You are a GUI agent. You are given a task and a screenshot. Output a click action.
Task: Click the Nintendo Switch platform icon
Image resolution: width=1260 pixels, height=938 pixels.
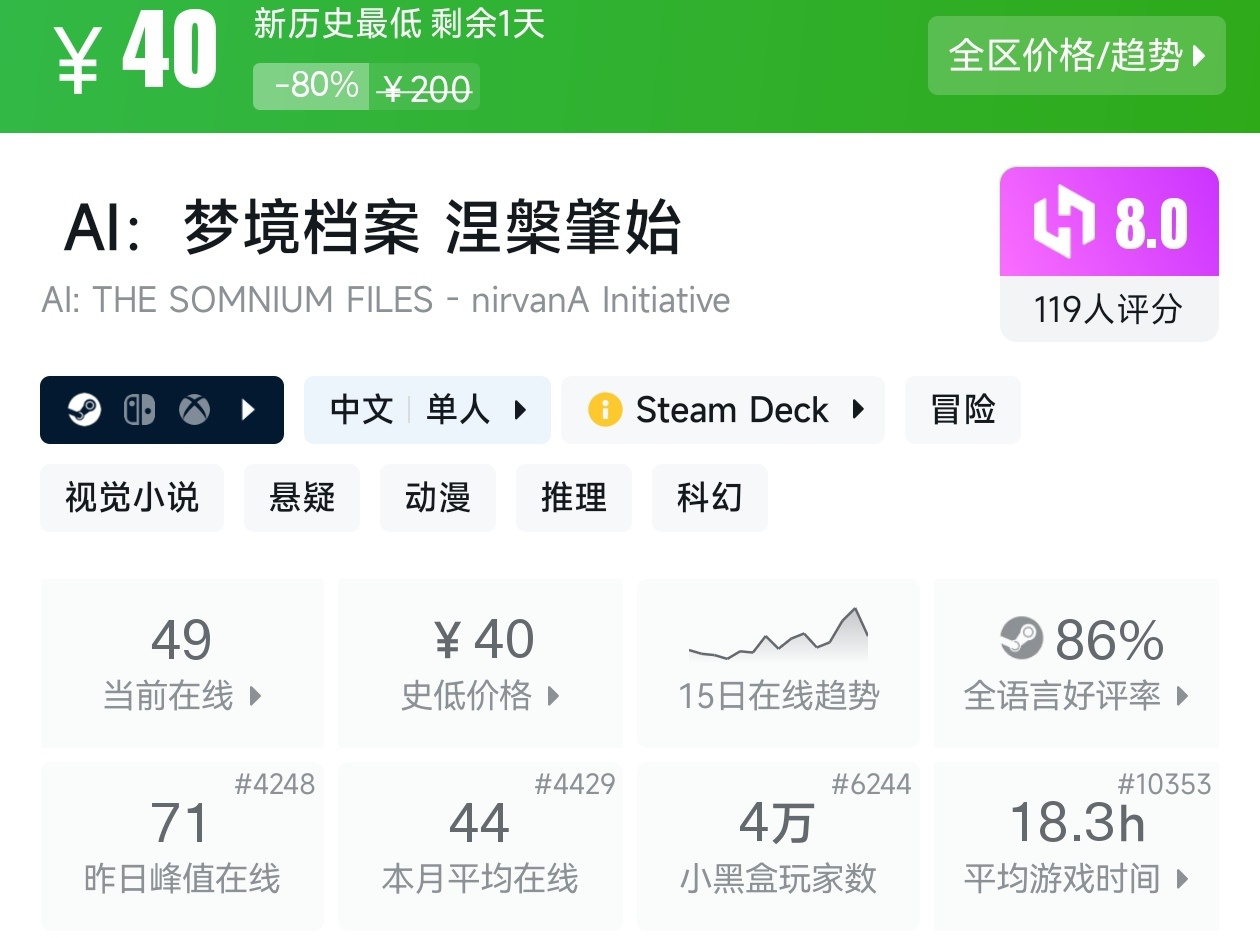click(x=139, y=410)
